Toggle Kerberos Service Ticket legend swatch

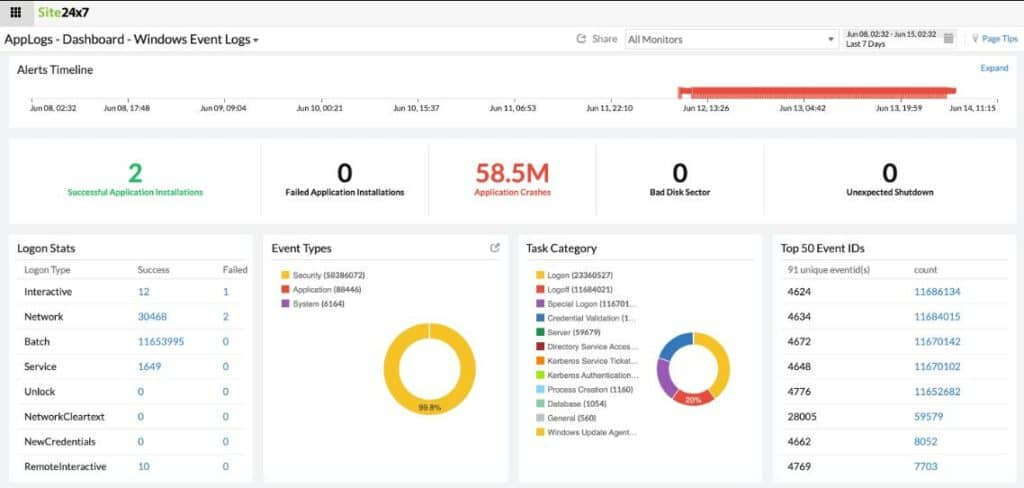[539, 361]
